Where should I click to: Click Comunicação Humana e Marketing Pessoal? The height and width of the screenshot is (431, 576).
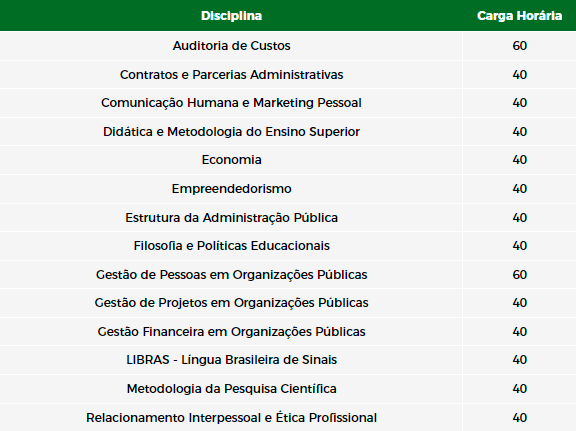click(x=231, y=103)
